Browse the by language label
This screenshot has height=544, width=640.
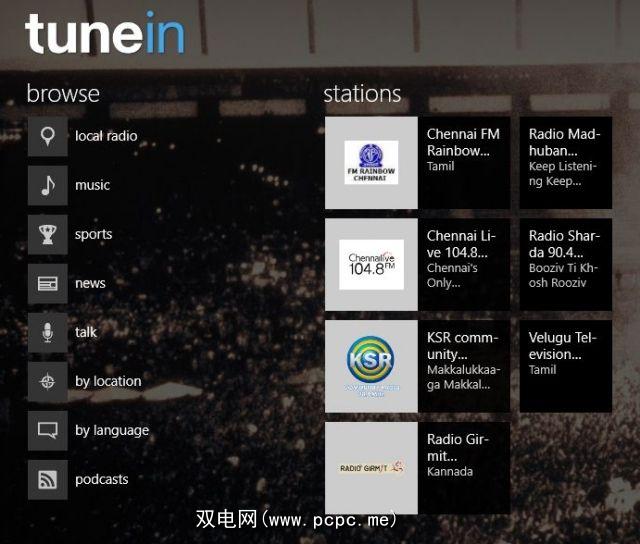coord(112,431)
